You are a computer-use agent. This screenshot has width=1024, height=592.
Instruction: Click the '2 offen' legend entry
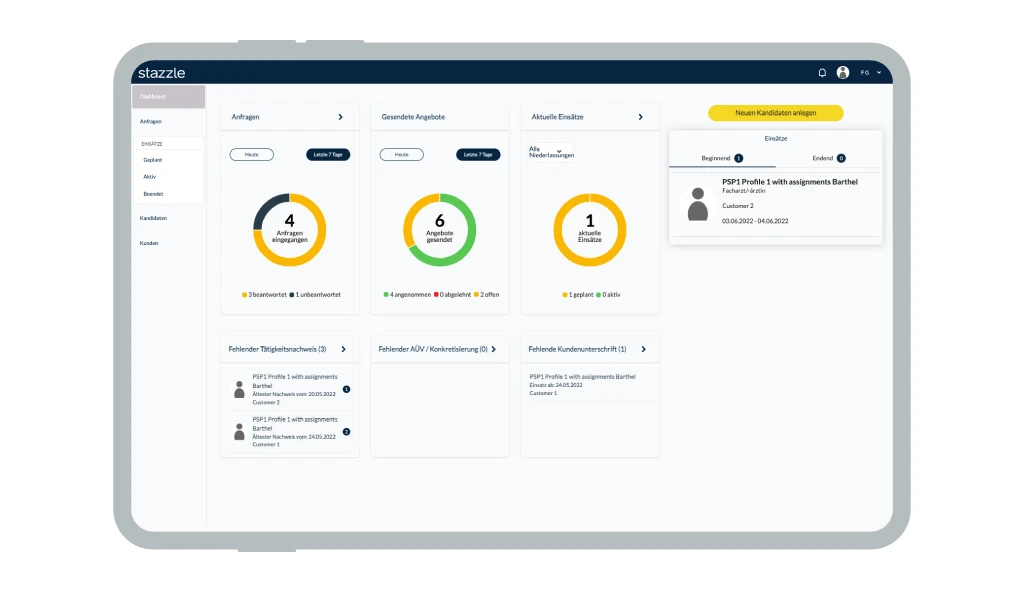487,295
